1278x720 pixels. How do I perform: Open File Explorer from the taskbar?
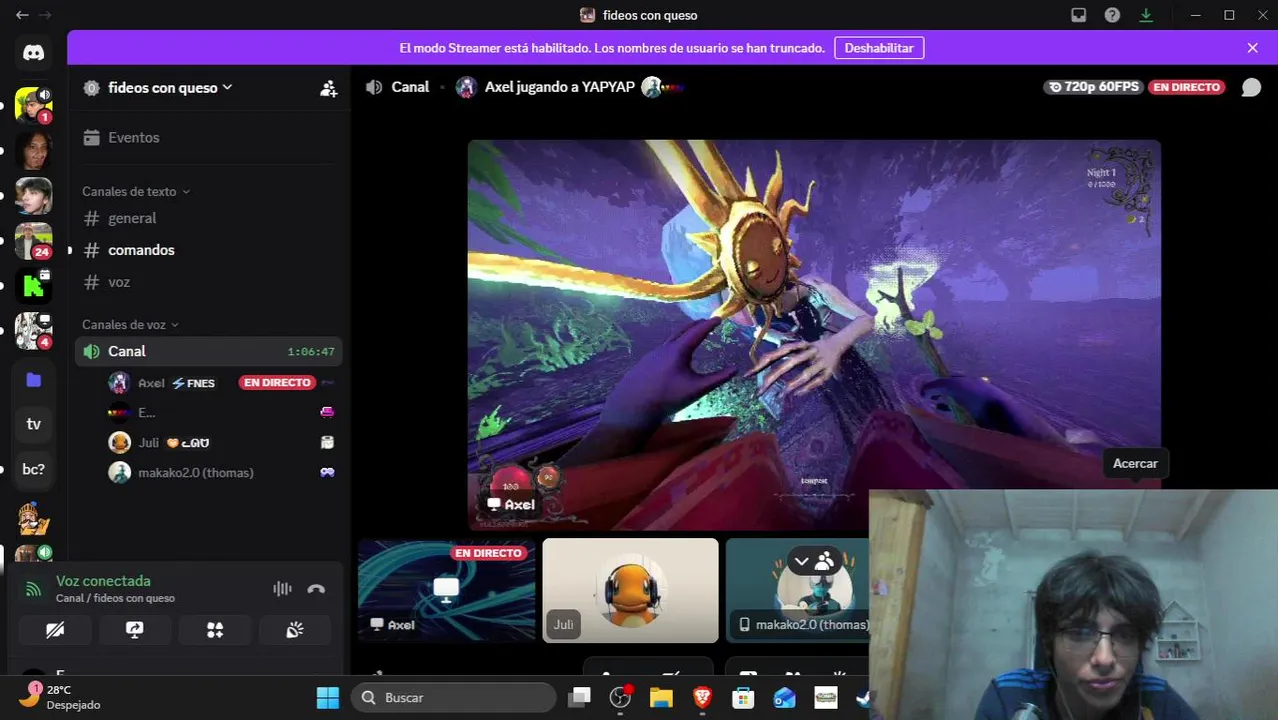point(661,697)
